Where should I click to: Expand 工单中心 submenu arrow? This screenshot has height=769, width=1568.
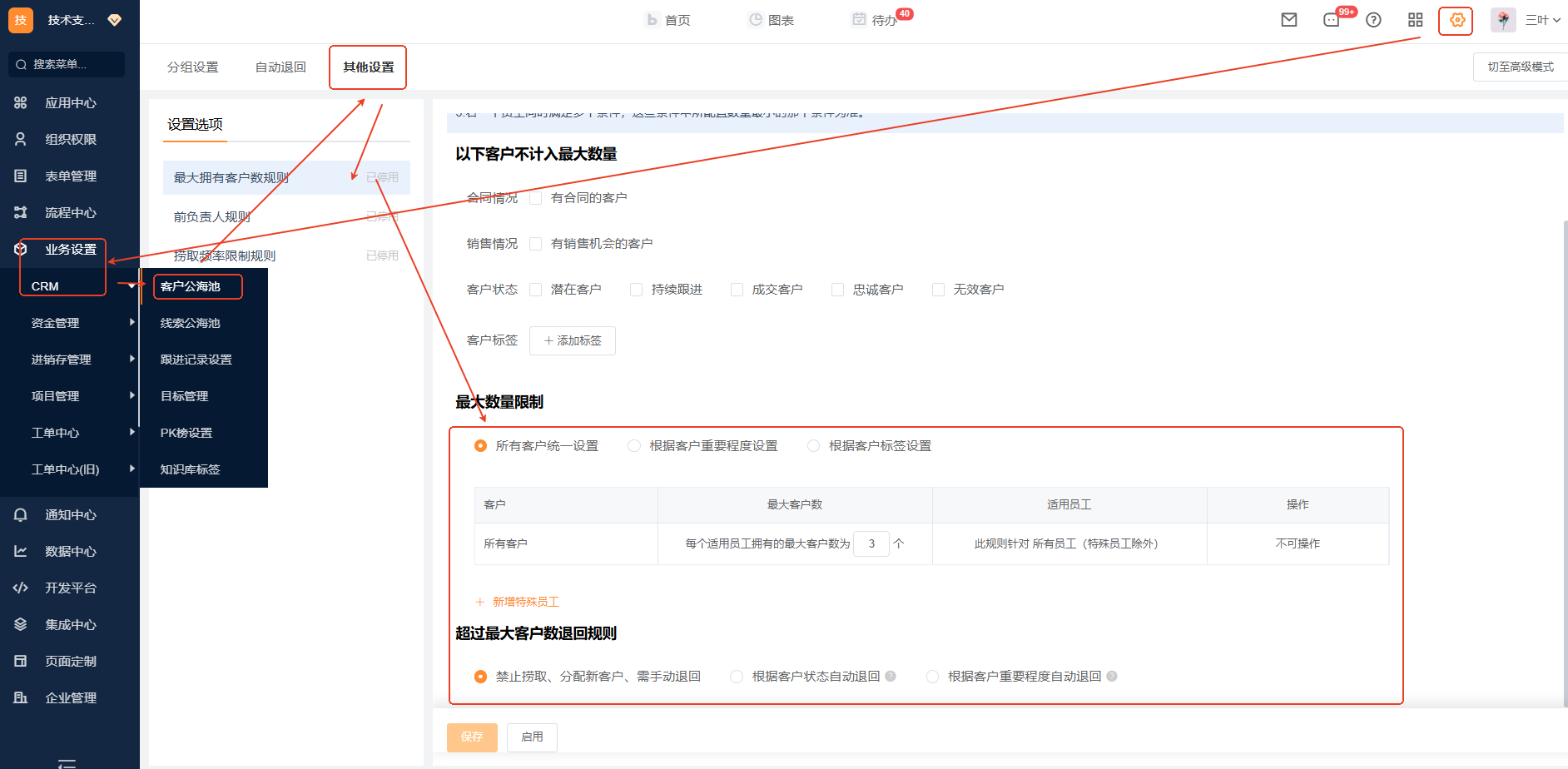click(x=131, y=432)
